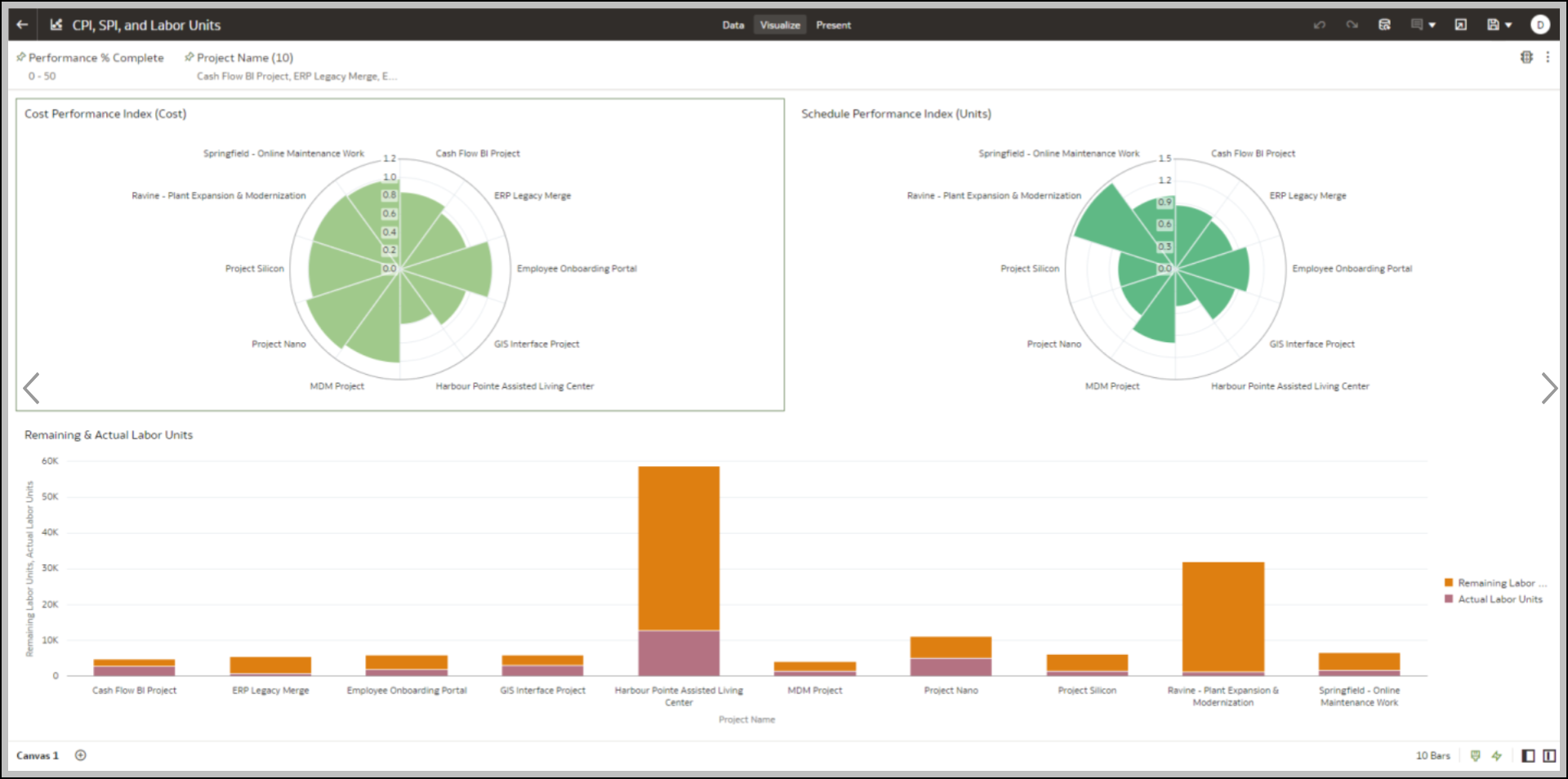
Task: Select the Harbour Pointe purple actual labor bar
Action: tap(679, 652)
